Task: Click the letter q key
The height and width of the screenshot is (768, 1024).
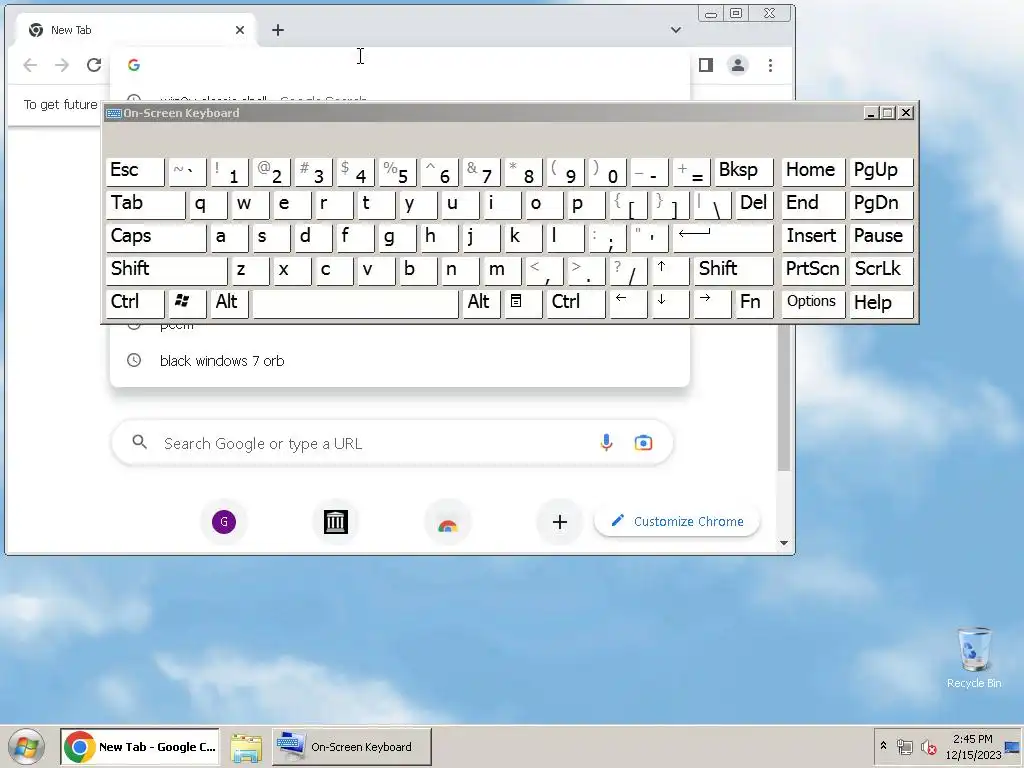Action: click(x=208, y=204)
